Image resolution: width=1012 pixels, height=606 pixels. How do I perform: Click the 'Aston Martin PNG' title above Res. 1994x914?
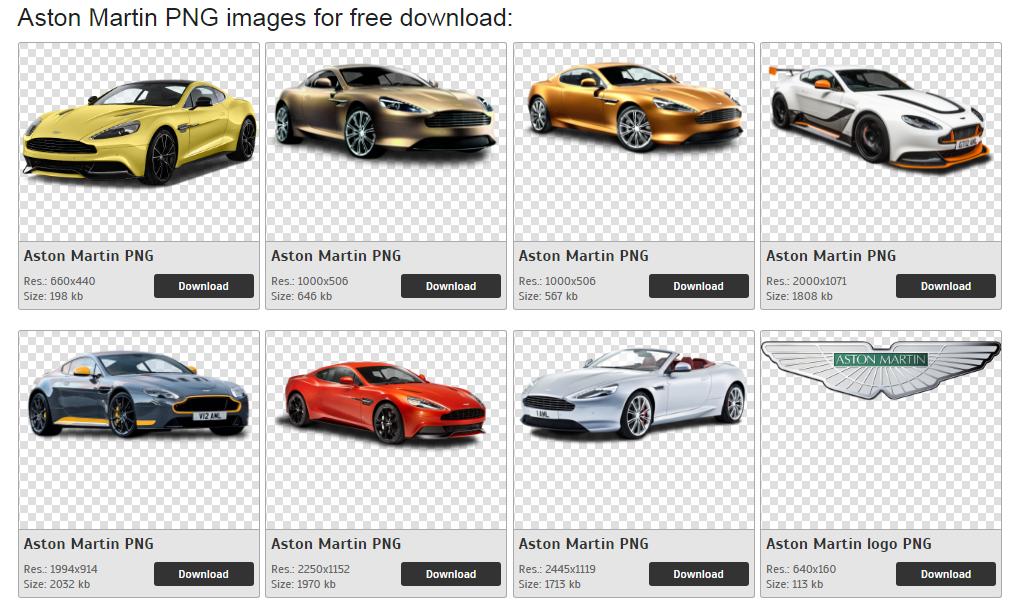tap(89, 544)
